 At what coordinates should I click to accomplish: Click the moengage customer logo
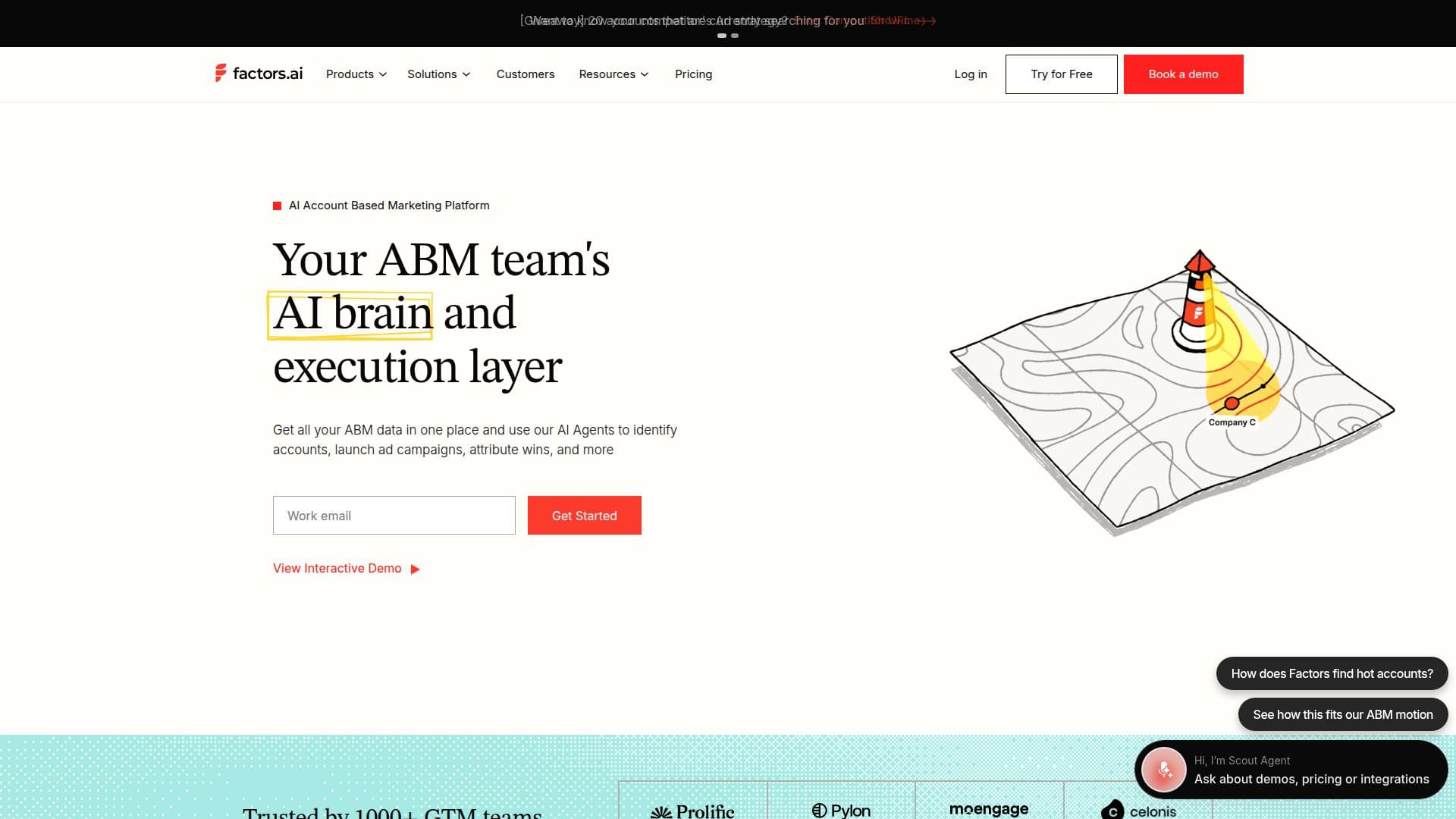click(x=989, y=809)
